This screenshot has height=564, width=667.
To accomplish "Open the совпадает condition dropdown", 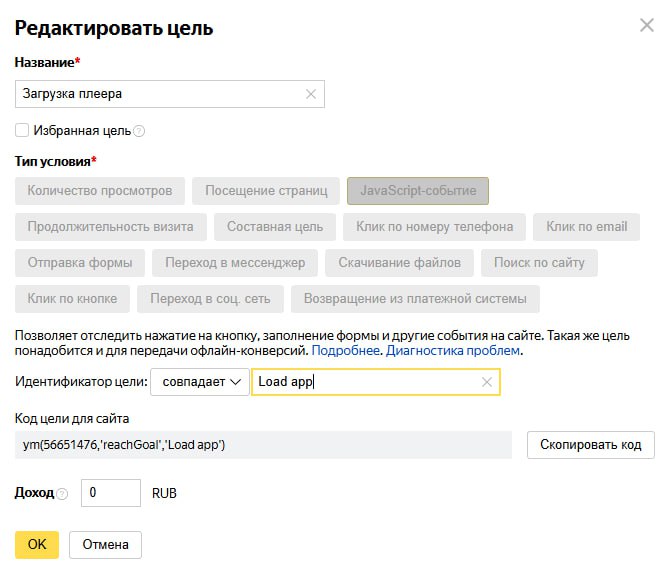I will pyautogui.click(x=200, y=382).
